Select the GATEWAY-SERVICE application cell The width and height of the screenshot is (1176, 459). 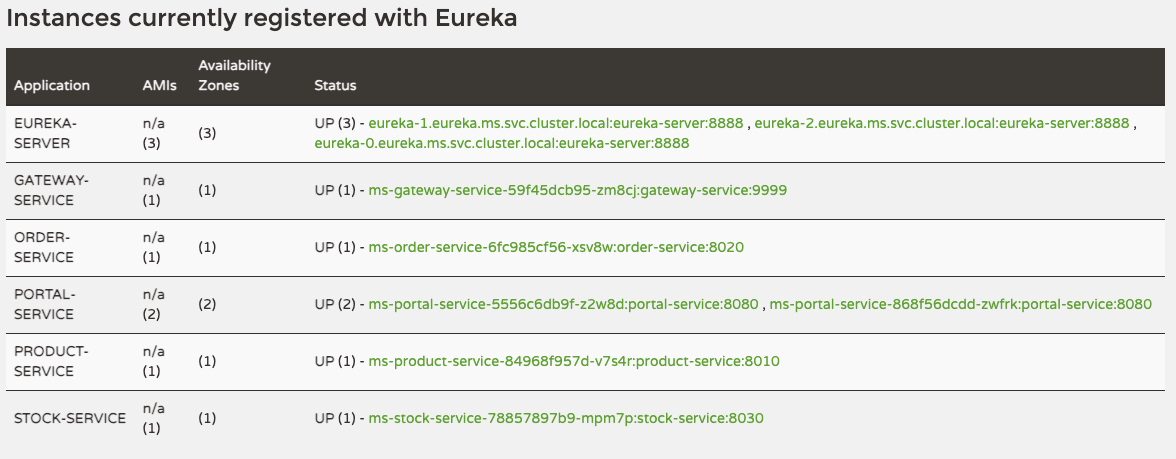[51, 190]
